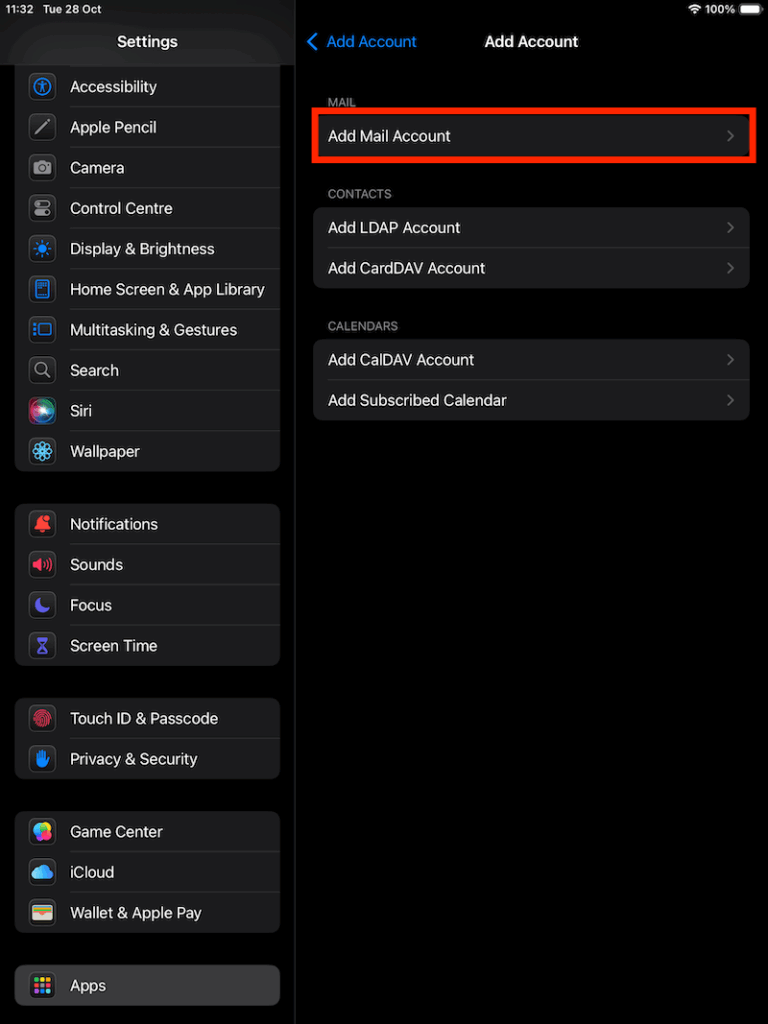This screenshot has width=768, height=1024.
Task: Open Wallet & Apple Pay settings
Action: pos(148,913)
